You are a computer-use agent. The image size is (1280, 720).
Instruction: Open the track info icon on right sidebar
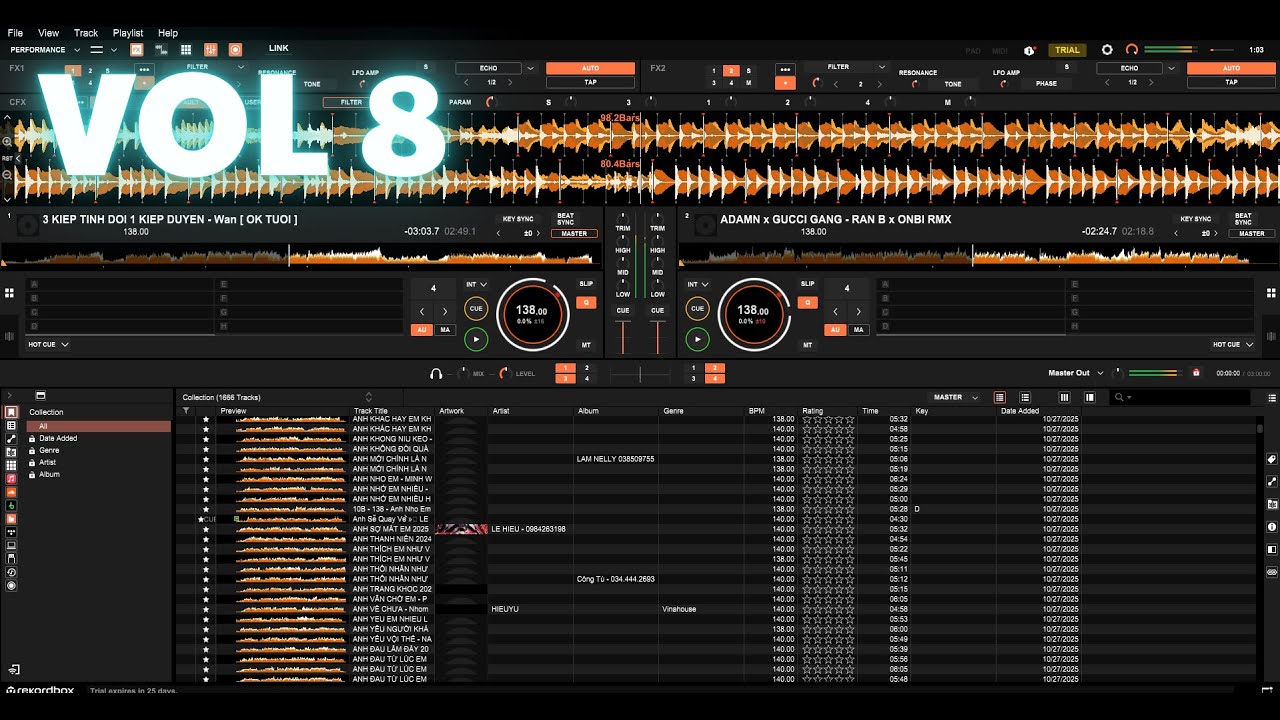click(x=1272, y=527)
